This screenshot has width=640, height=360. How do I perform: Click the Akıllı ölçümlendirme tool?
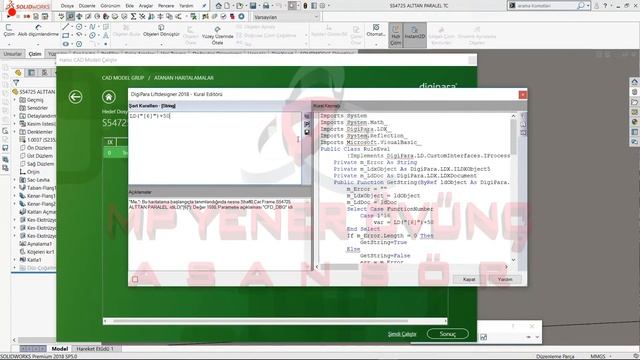(x=38, y=30)
